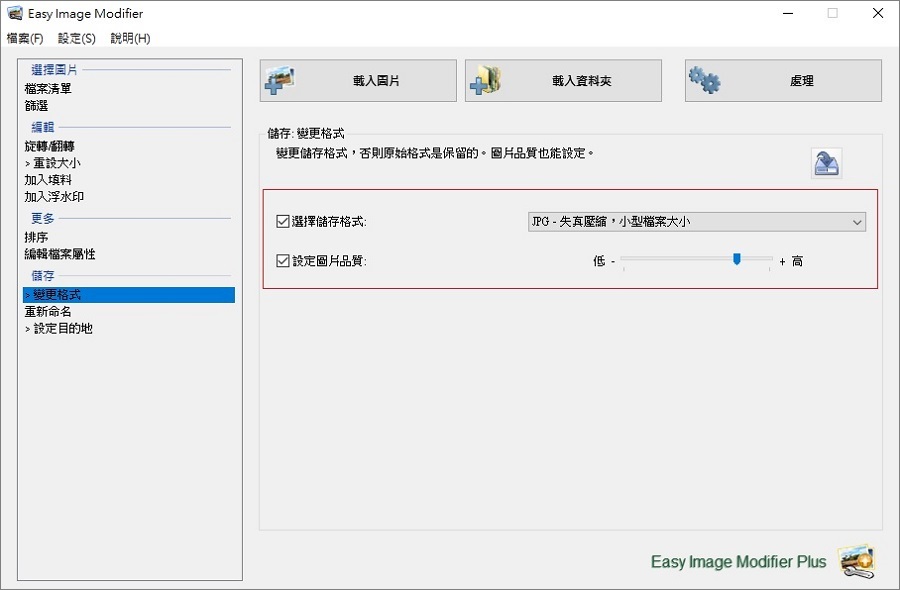Open the Easy Image Modifier Plus link

(x=738, y=561)
